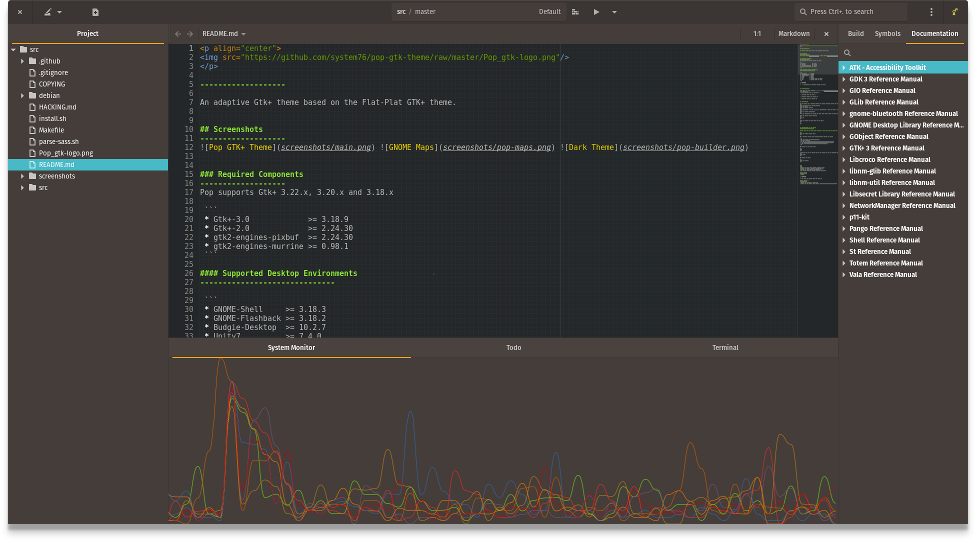Click screenshots/main.png link in editor
Viewport: 976px width, 542px height.
click(x=326, y=147)
